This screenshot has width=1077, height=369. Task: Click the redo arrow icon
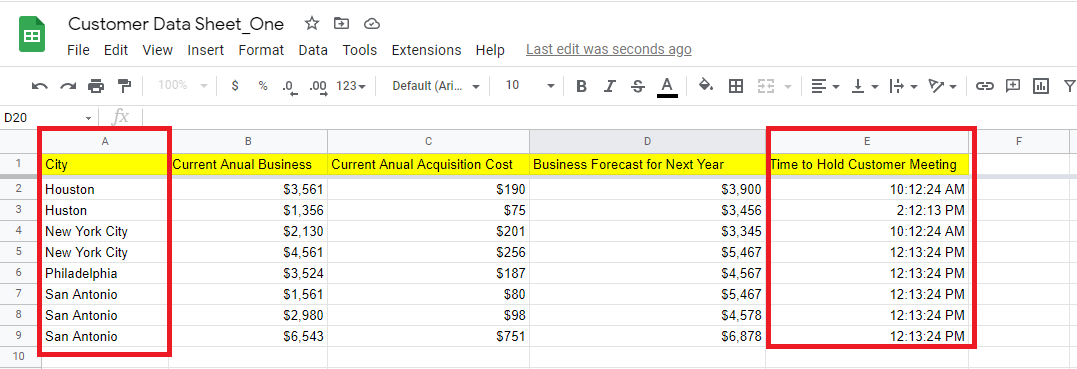[x=68, y=86]
